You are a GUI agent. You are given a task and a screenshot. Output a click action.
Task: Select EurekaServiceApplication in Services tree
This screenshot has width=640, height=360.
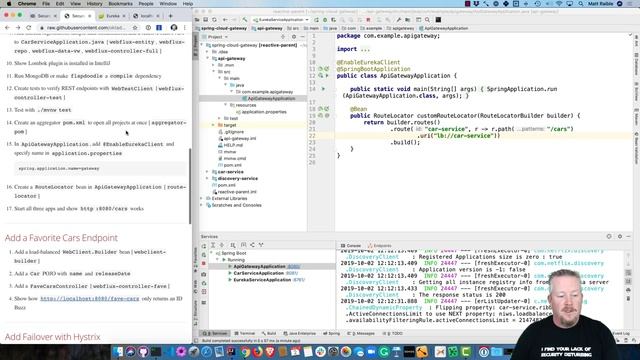262,280
